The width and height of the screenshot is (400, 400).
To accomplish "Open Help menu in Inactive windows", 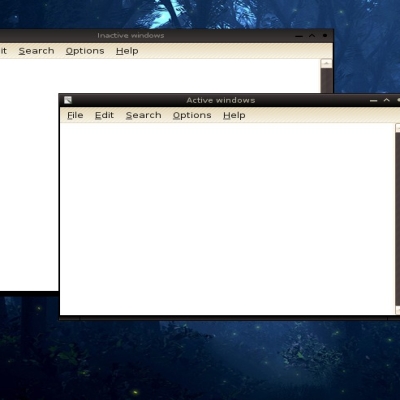I will click(x=127, y=51).
